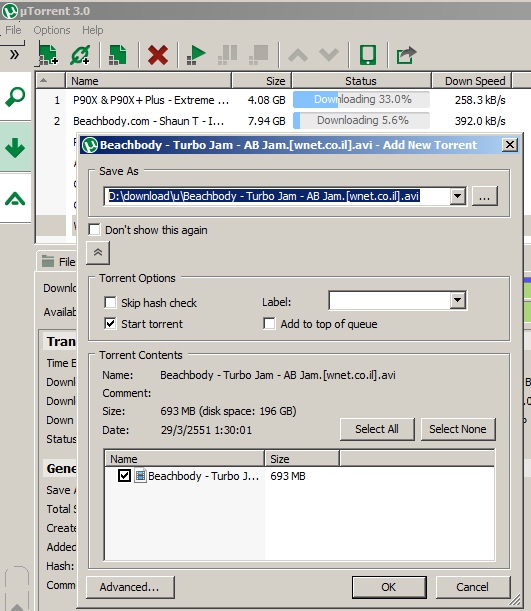This screenshot has height=611, width=531.
Task: Click the magnifier search sidebar icon
Action: 15,96
